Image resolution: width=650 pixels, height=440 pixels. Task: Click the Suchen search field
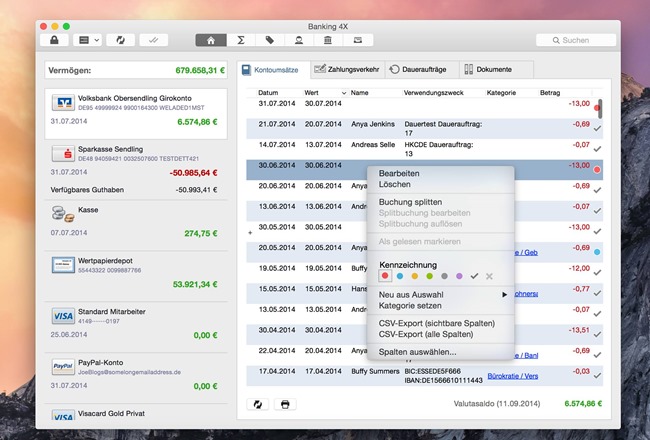(x=575, y=40)
